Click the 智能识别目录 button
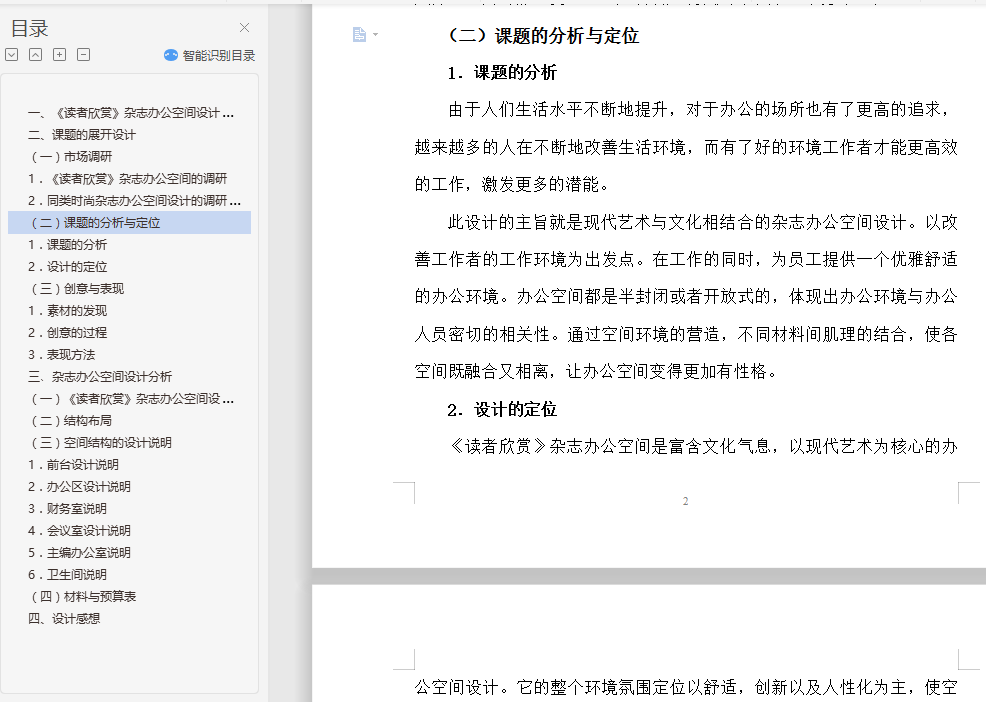986x702 pixels. click(x=209, y=55)
